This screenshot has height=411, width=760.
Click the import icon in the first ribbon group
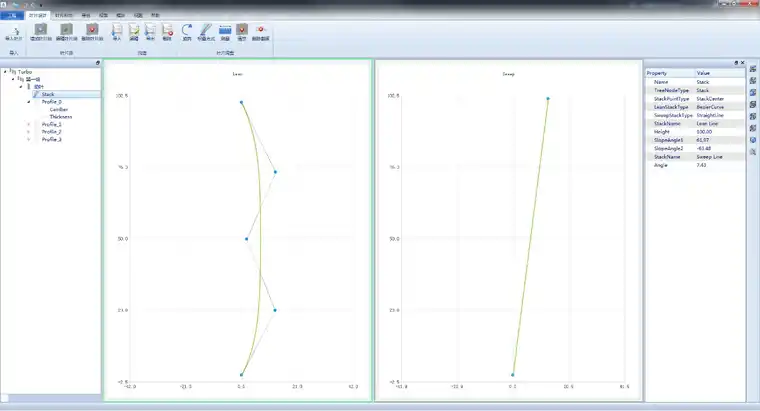click(14, 32)
